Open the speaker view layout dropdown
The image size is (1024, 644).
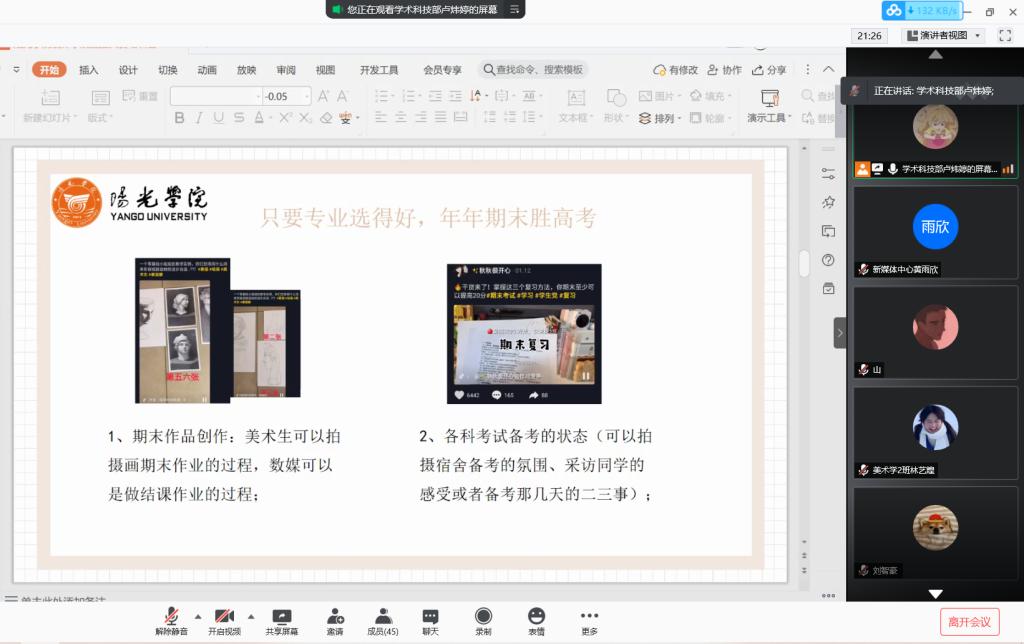[x=943, y=36]
